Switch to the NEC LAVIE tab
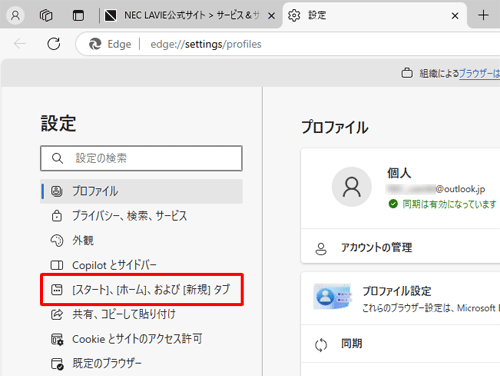The width and height of the screenshot is (500, 376). pos(190,15)
